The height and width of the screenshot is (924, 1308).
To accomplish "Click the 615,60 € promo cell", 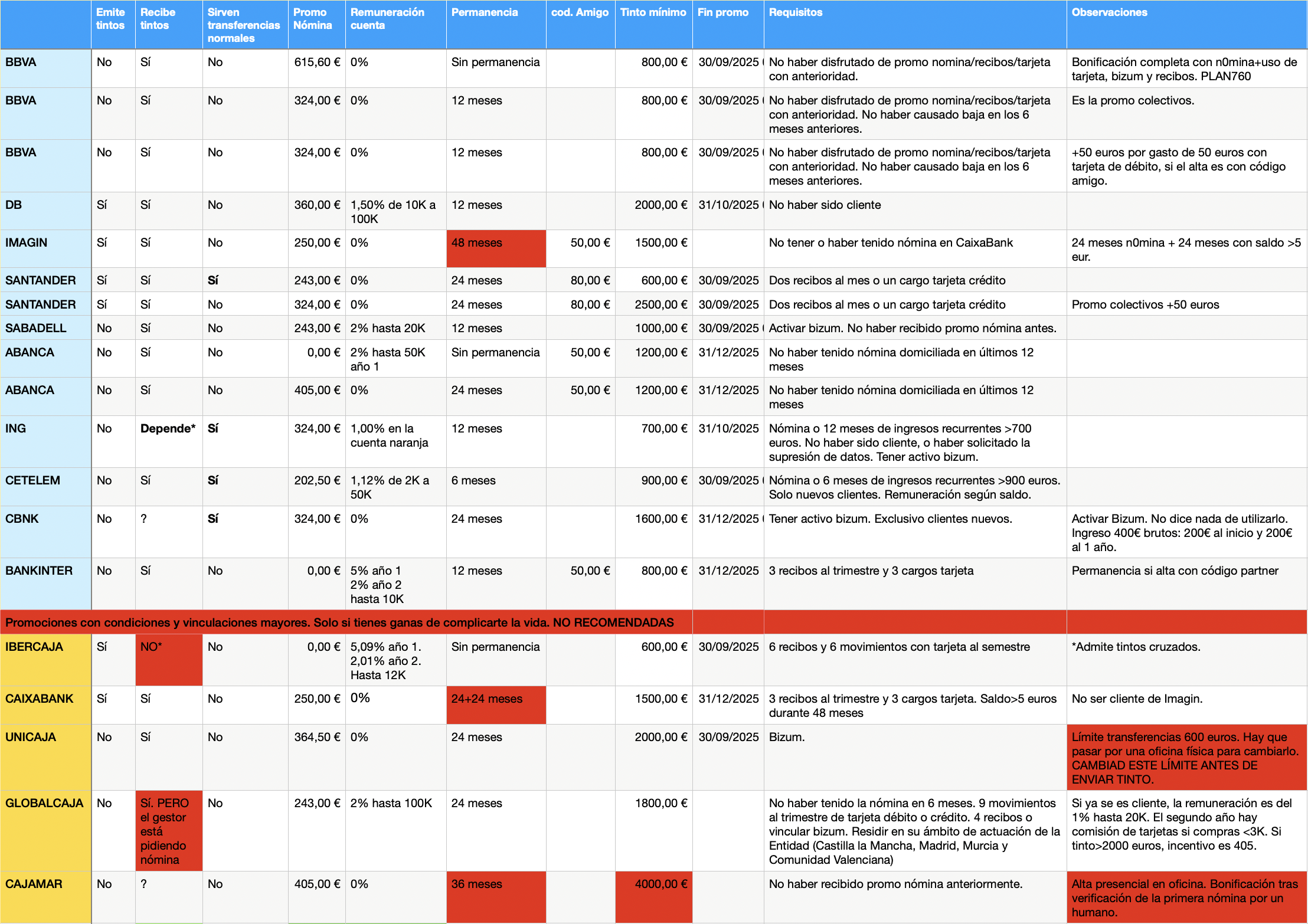I will pos(317,68).
